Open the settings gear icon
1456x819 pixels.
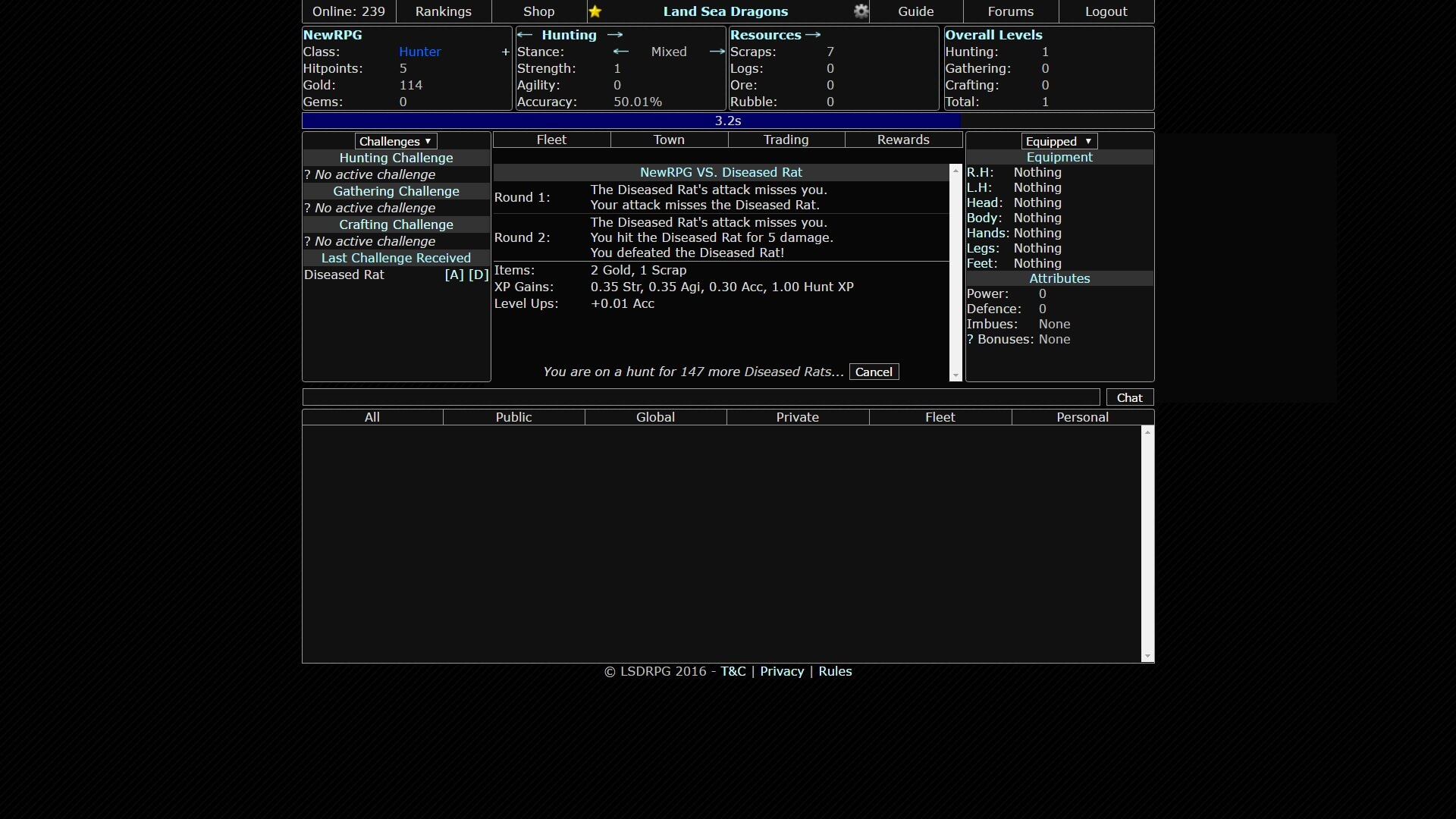[x=861, y=11]
